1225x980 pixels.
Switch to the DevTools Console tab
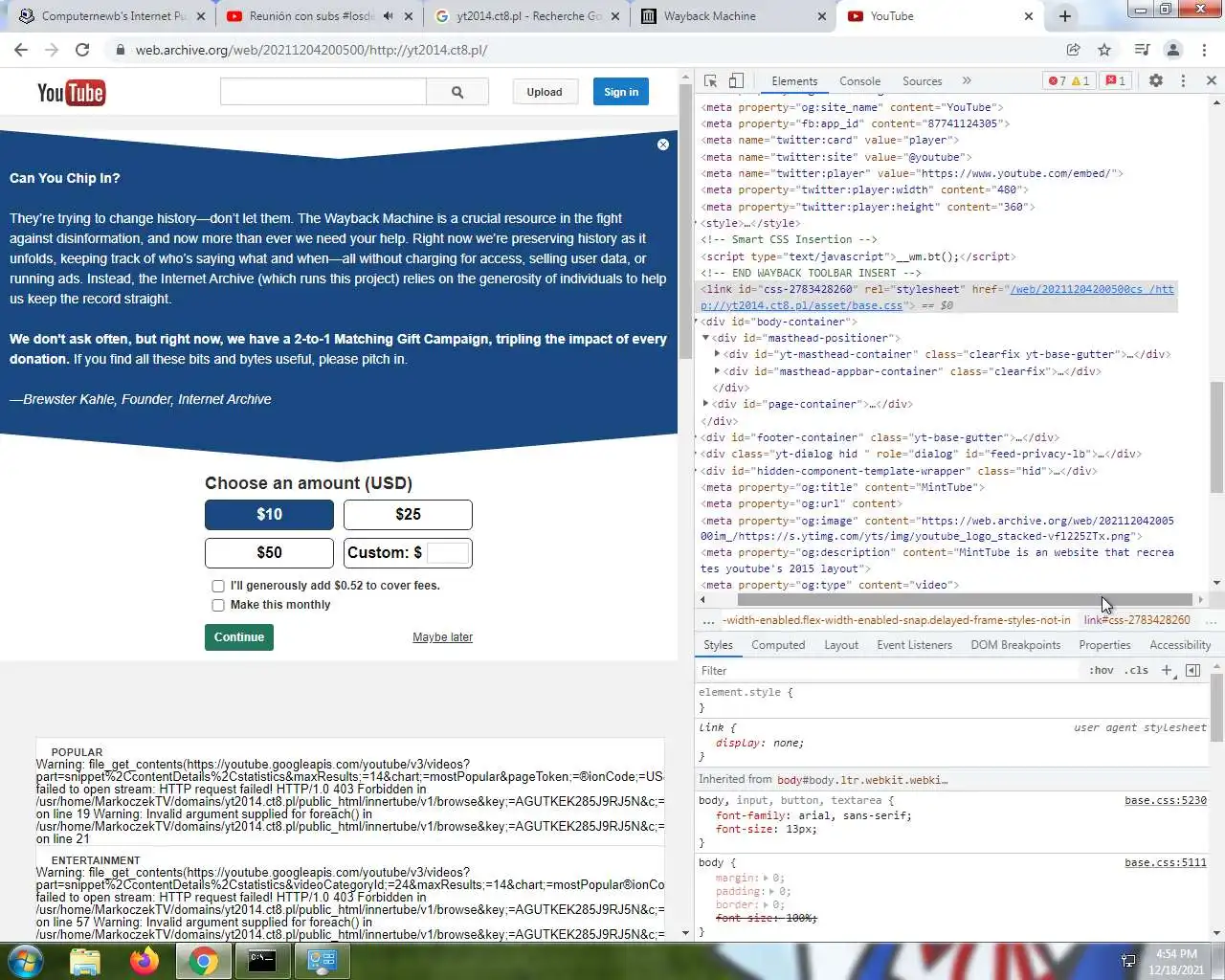point(859,81)
